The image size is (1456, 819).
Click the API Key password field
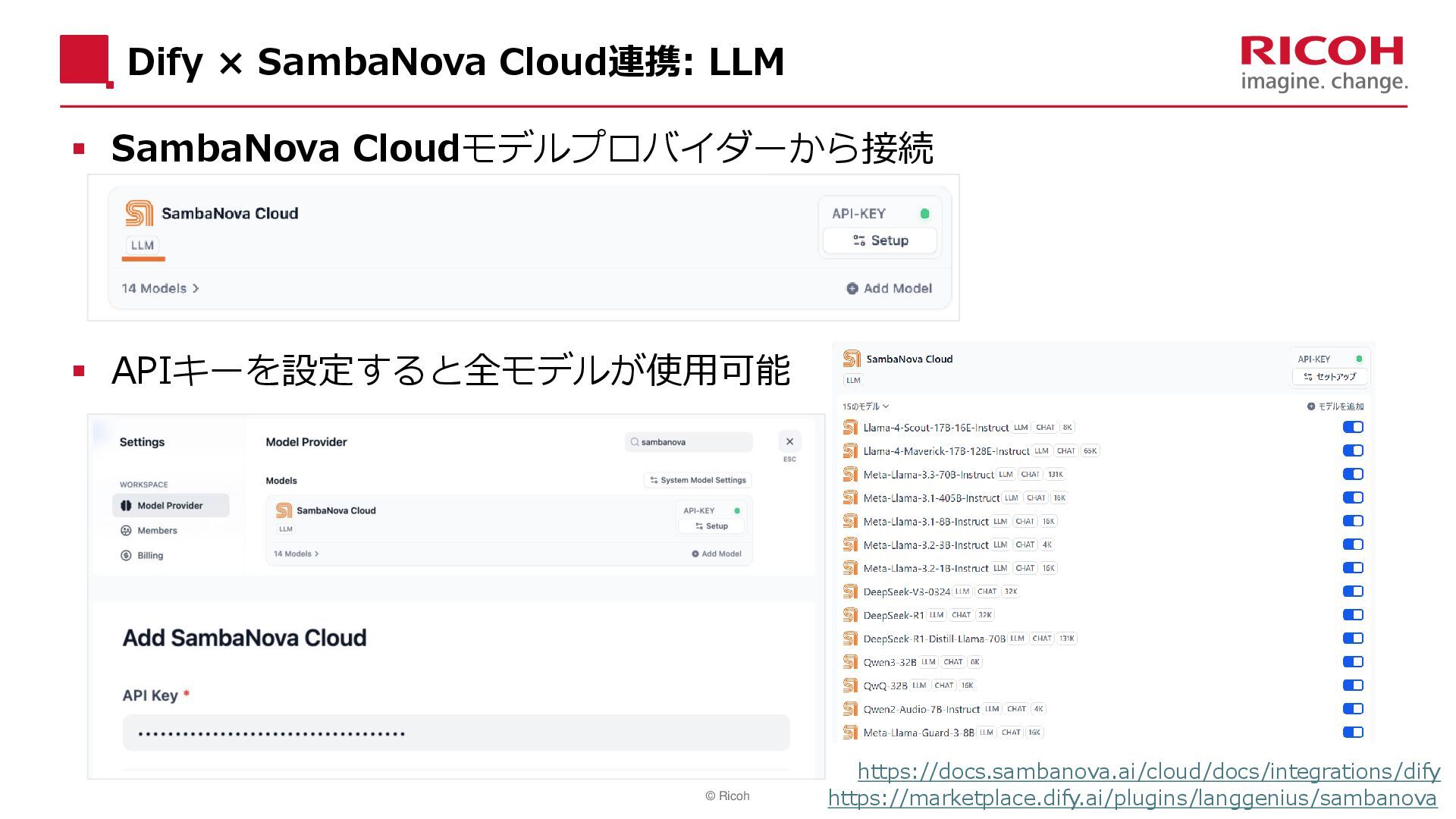[x=457, y=733]
